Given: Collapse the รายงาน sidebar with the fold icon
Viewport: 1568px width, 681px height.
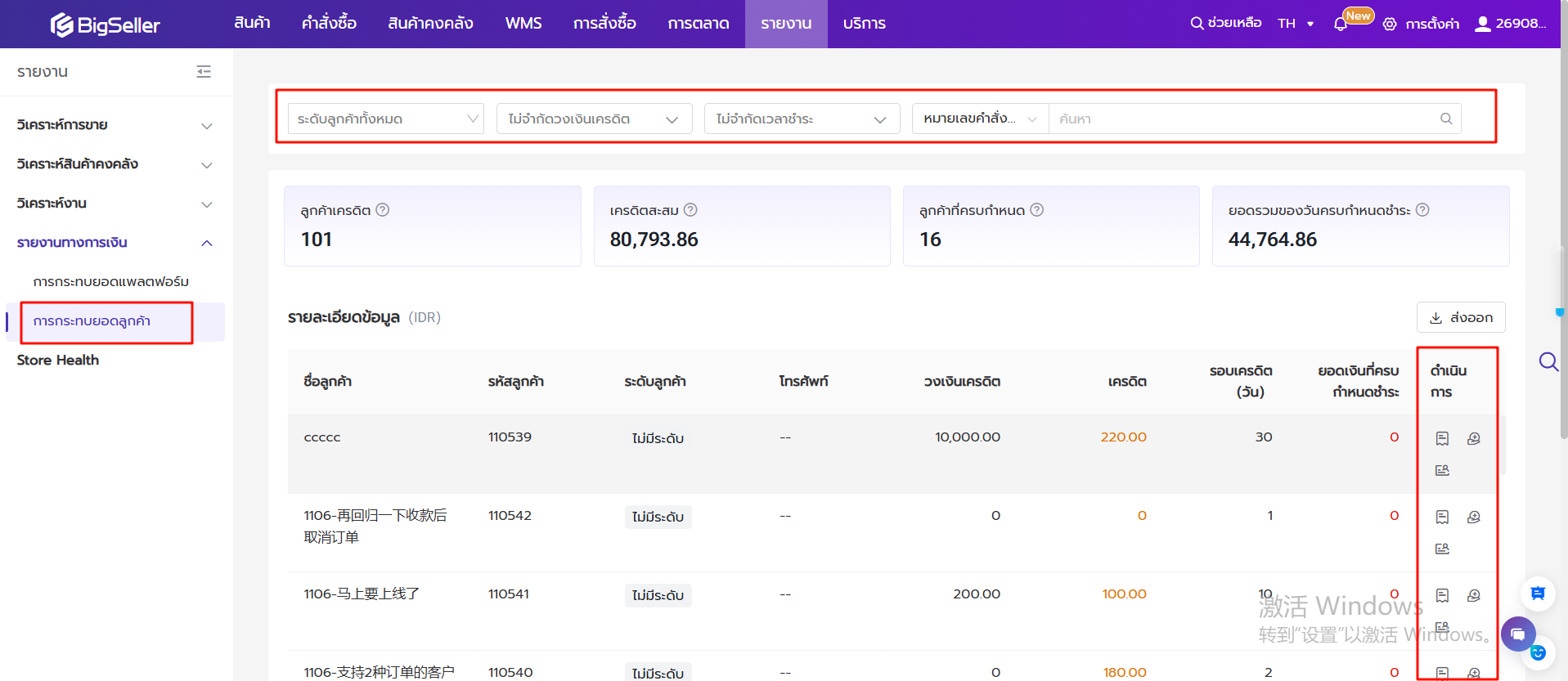Looking at the screenshot, I should pyautogui.click(x=204, y=72).
